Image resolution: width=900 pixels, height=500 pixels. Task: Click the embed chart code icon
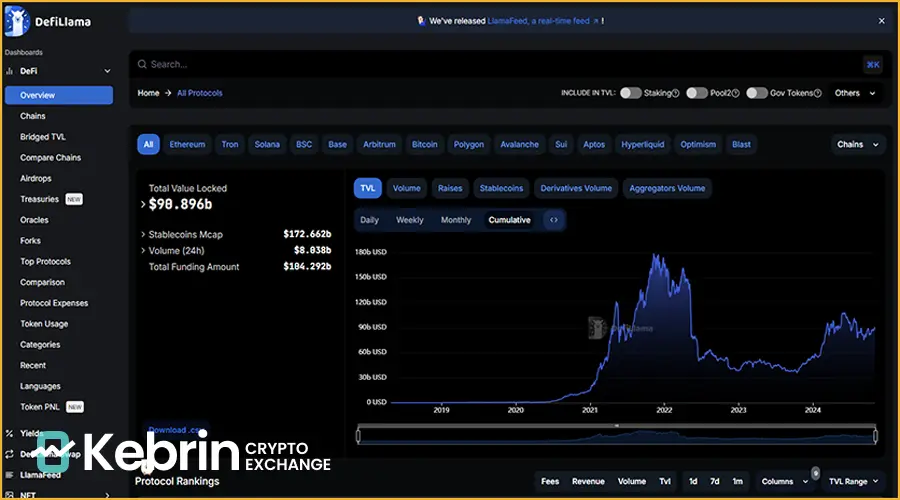point(554,220)
